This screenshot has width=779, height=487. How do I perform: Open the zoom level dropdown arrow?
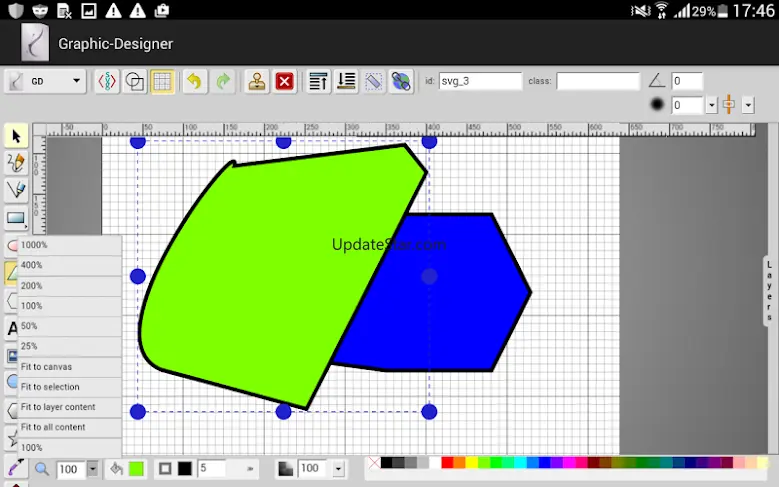[x=93, y=469]
